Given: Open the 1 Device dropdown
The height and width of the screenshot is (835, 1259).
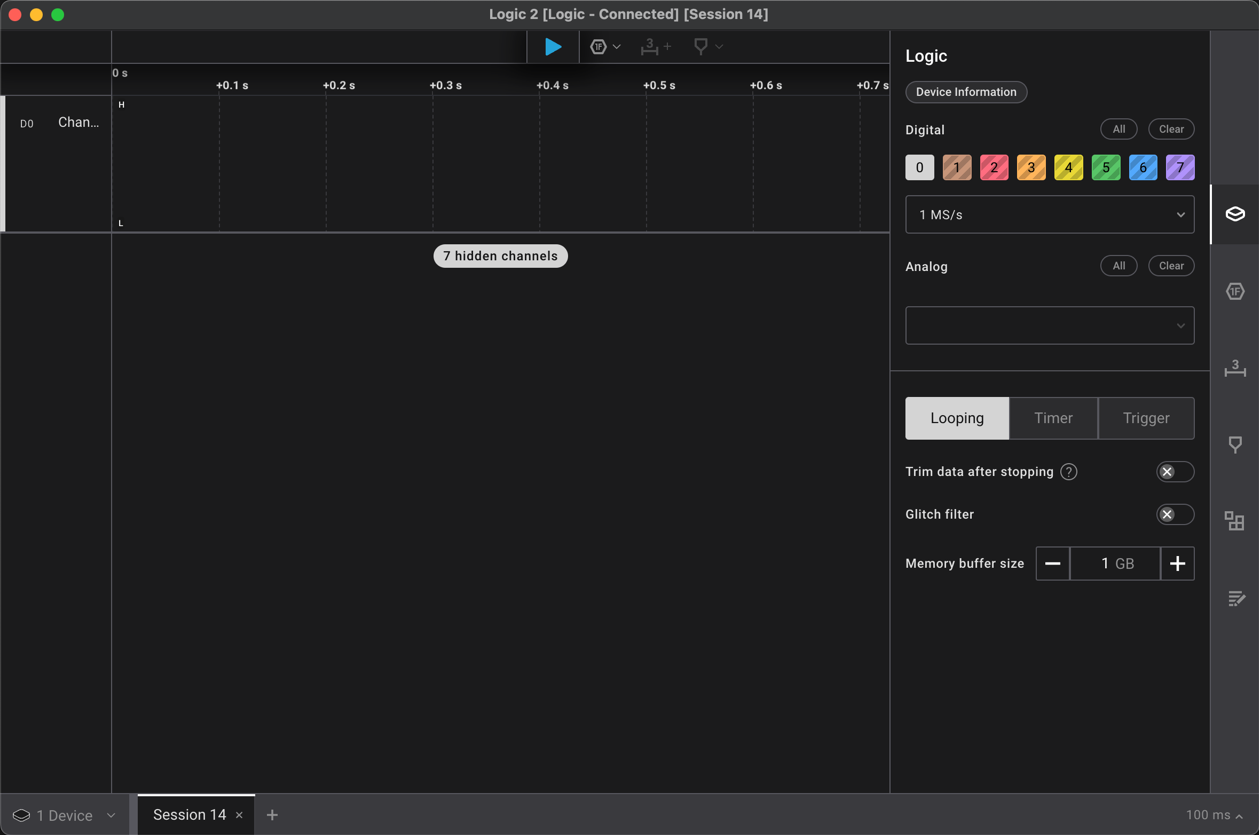Looking at the screenshot, I should pos(64,816).
